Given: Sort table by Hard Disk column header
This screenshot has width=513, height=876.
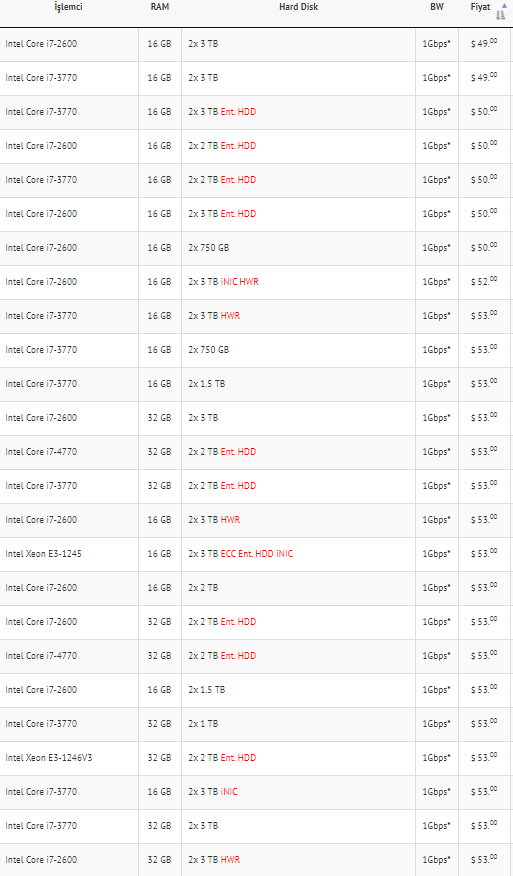Looking at the screenshot, I should tap(298, 7).
